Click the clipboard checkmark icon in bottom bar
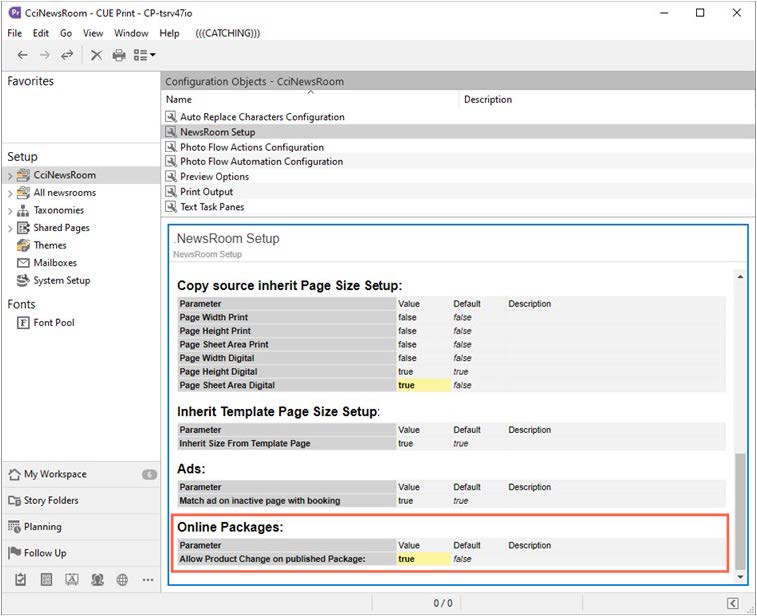 tap(21, 579)
